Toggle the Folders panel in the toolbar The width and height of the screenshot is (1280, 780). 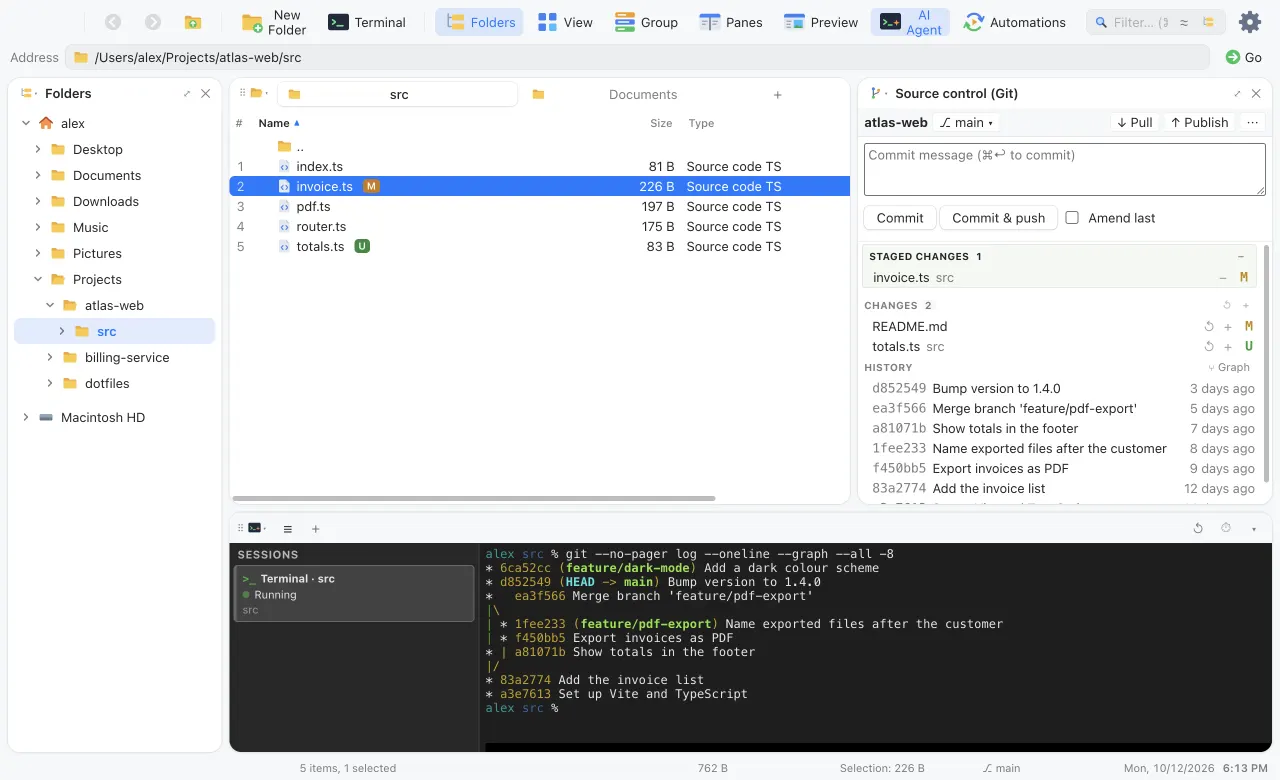point(481,22)
